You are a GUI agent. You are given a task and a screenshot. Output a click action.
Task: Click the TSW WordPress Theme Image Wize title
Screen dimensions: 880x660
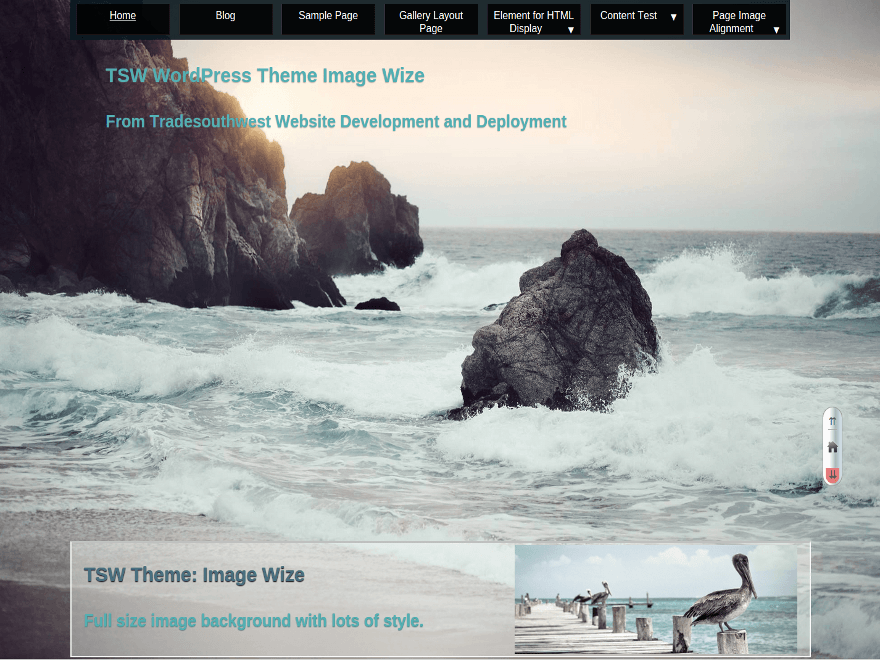point(265,76)
